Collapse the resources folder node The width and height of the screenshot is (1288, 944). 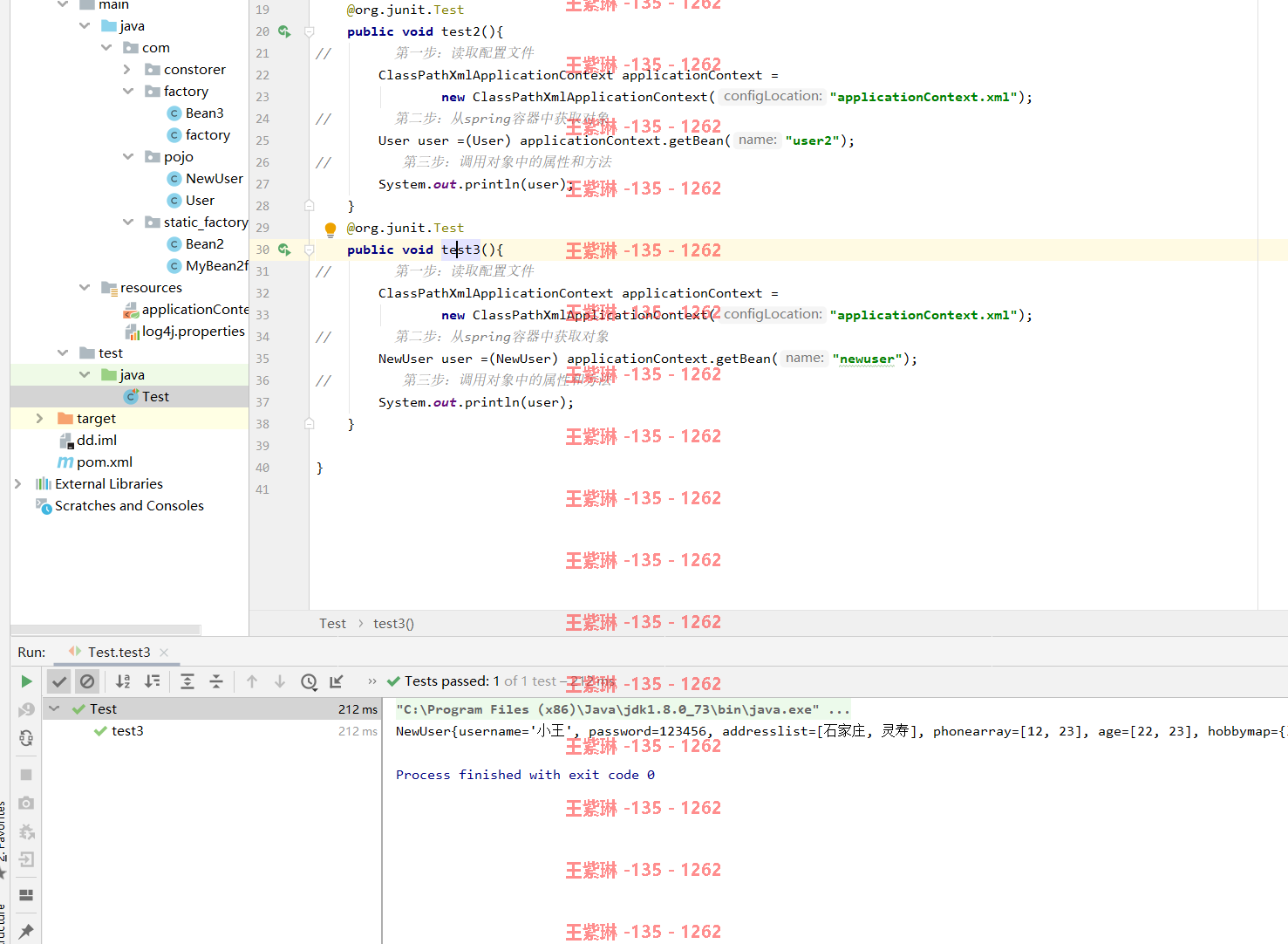(x=85, y=287)
